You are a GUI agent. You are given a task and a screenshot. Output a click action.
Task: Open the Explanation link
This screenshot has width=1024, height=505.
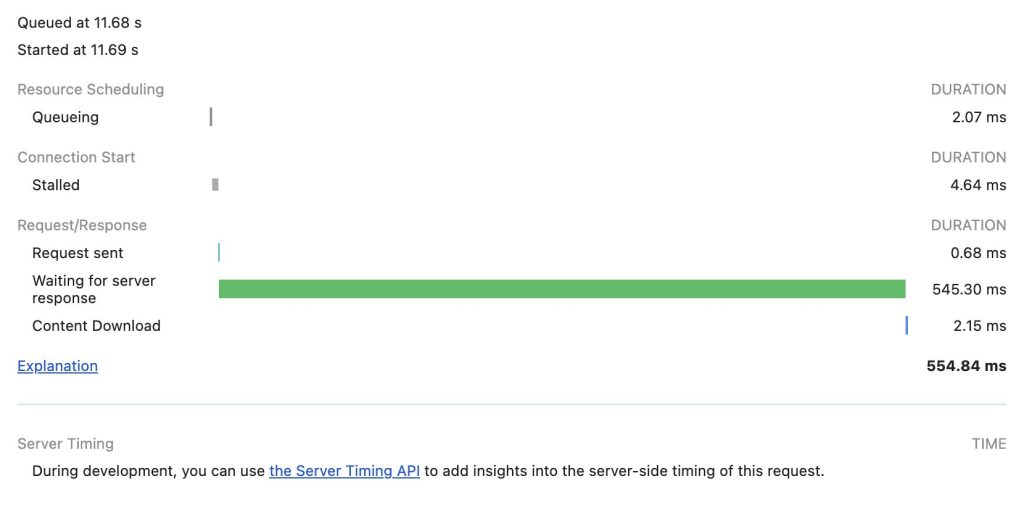[x=57, y=366]
